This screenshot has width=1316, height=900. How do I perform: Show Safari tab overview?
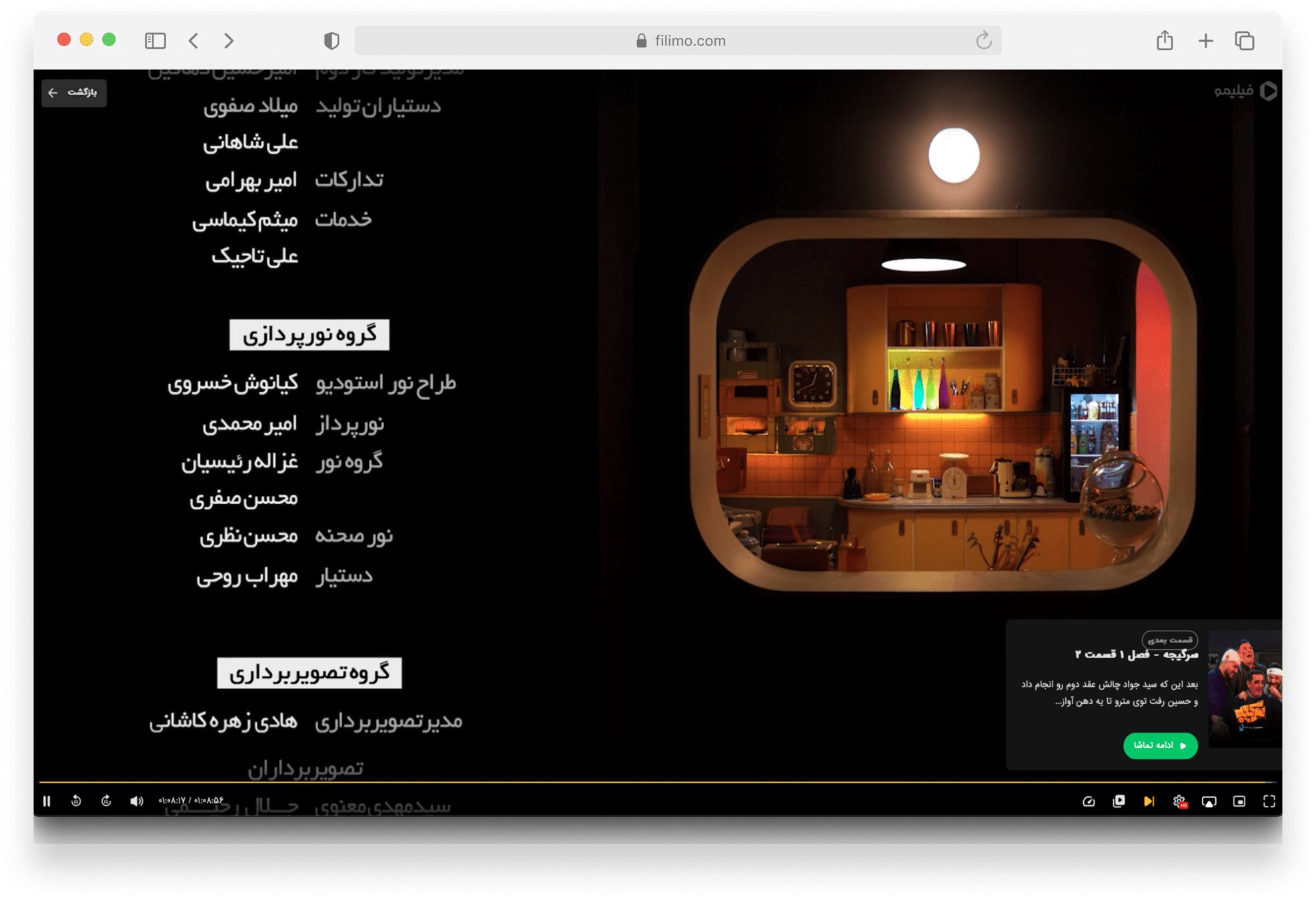coord(1245,41)
